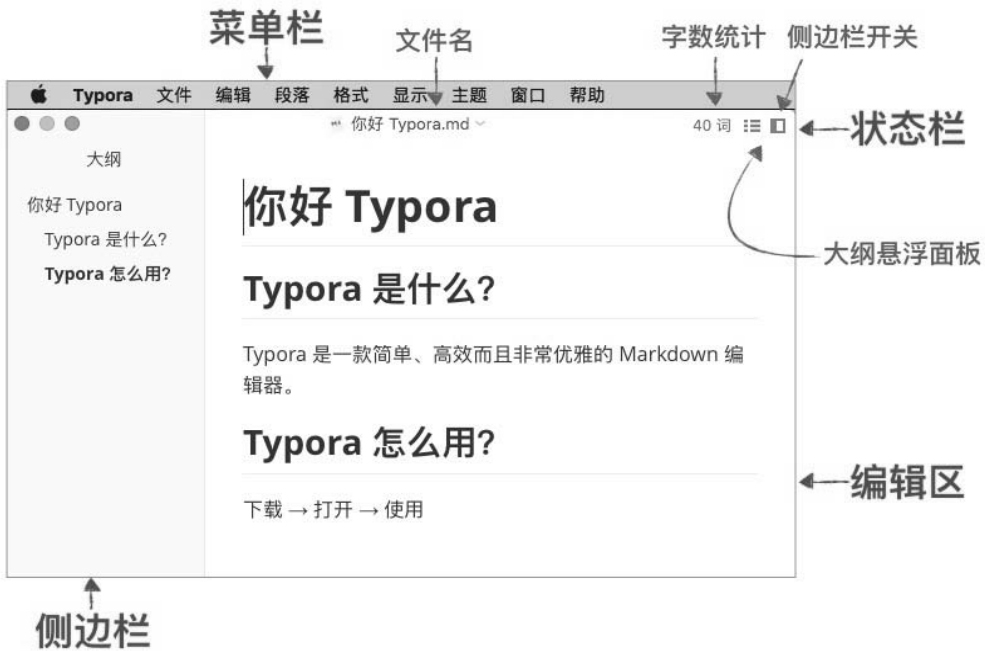Jump to Typora 怎么用? in outline
985x651 pixels.
coord(108,274)
